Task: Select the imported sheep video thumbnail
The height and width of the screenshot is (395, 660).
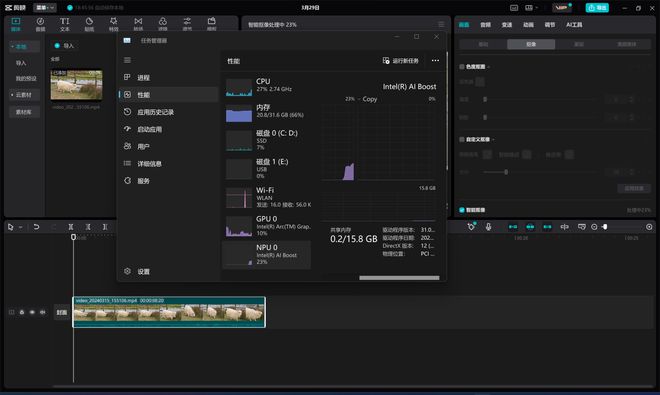Action: (76, 85)
